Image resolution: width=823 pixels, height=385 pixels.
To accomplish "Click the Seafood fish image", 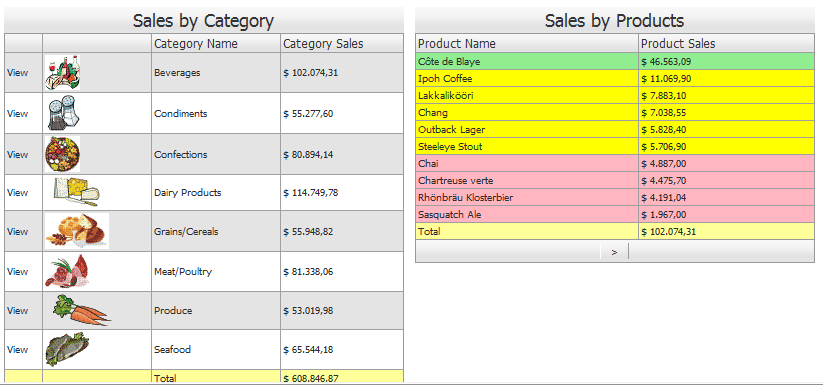I will [67, 349].
